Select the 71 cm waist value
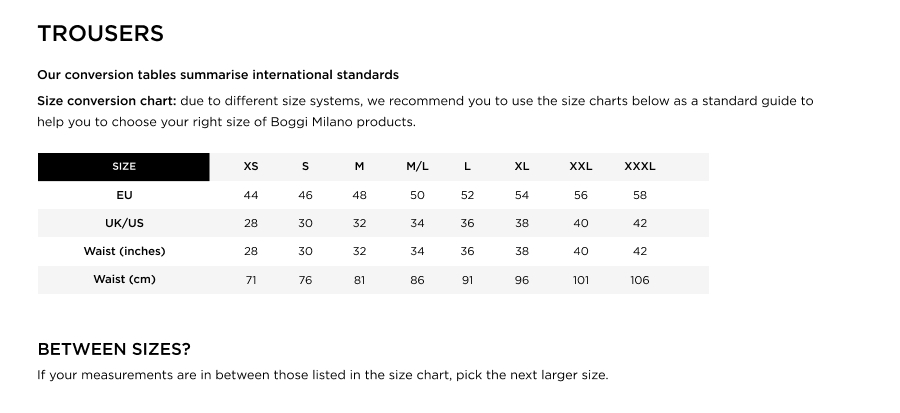This screenshot has width=900, height=413. [x=251, y=280]
